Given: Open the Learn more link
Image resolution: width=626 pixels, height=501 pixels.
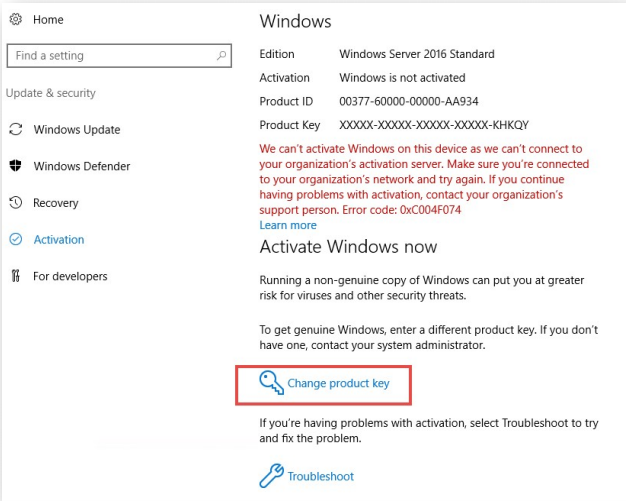Looking at the screenshot, I should tap(288, 225).
